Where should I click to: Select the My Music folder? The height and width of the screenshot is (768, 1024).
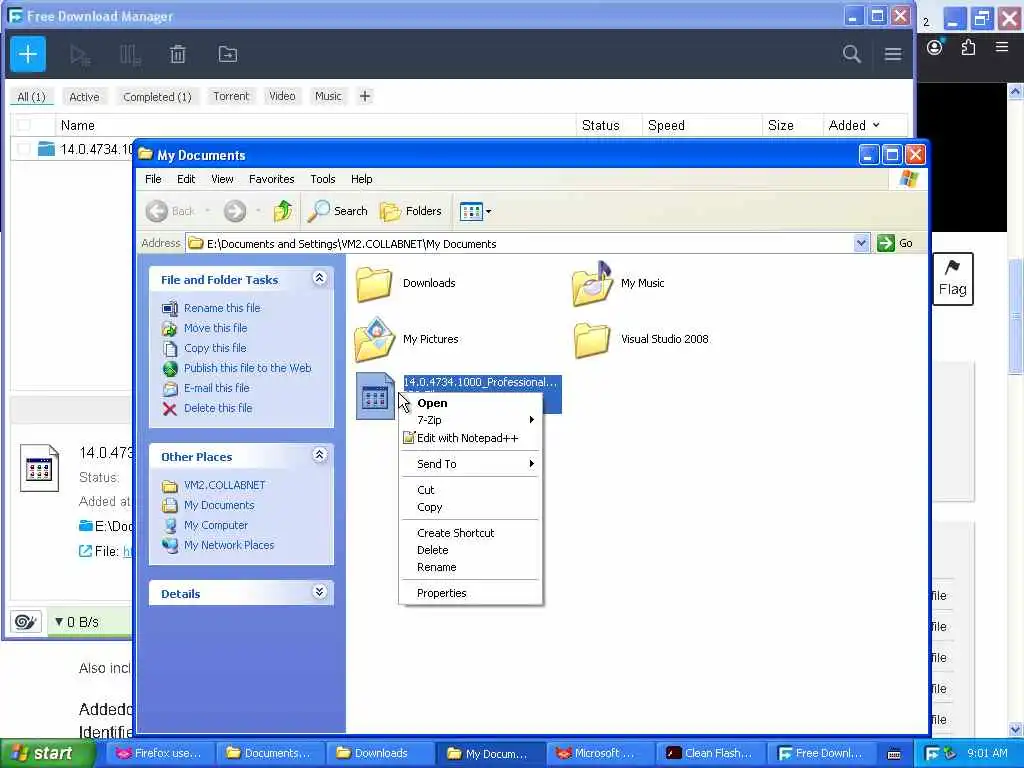coord(617,283)
